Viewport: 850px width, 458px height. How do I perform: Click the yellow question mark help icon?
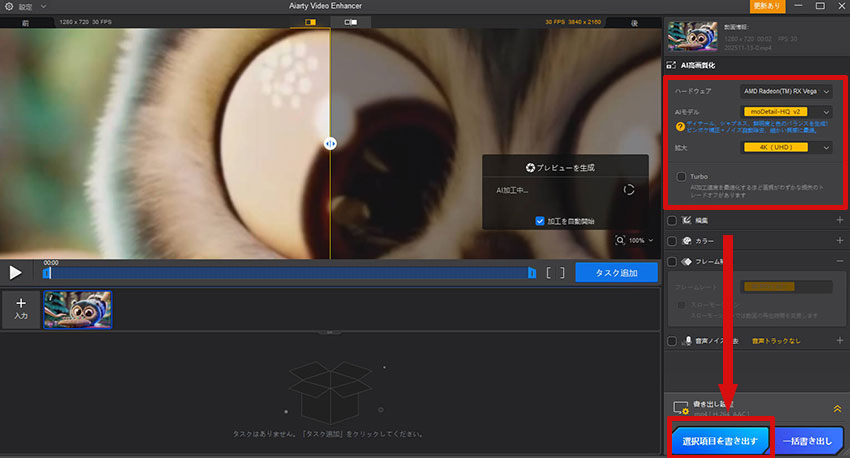(x=680, y=127)
